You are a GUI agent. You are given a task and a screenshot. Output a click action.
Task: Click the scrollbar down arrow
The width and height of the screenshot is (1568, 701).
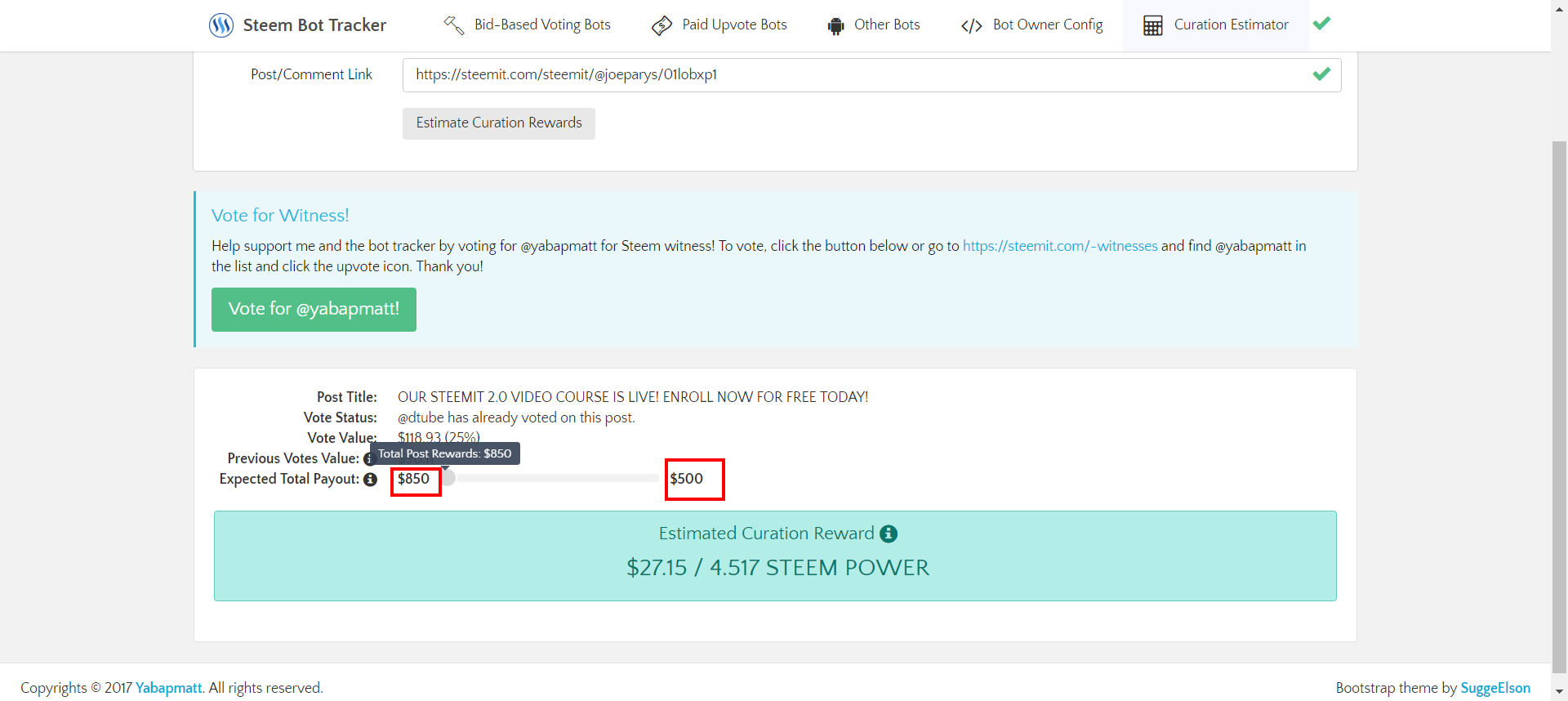[x=1559, y=693]
